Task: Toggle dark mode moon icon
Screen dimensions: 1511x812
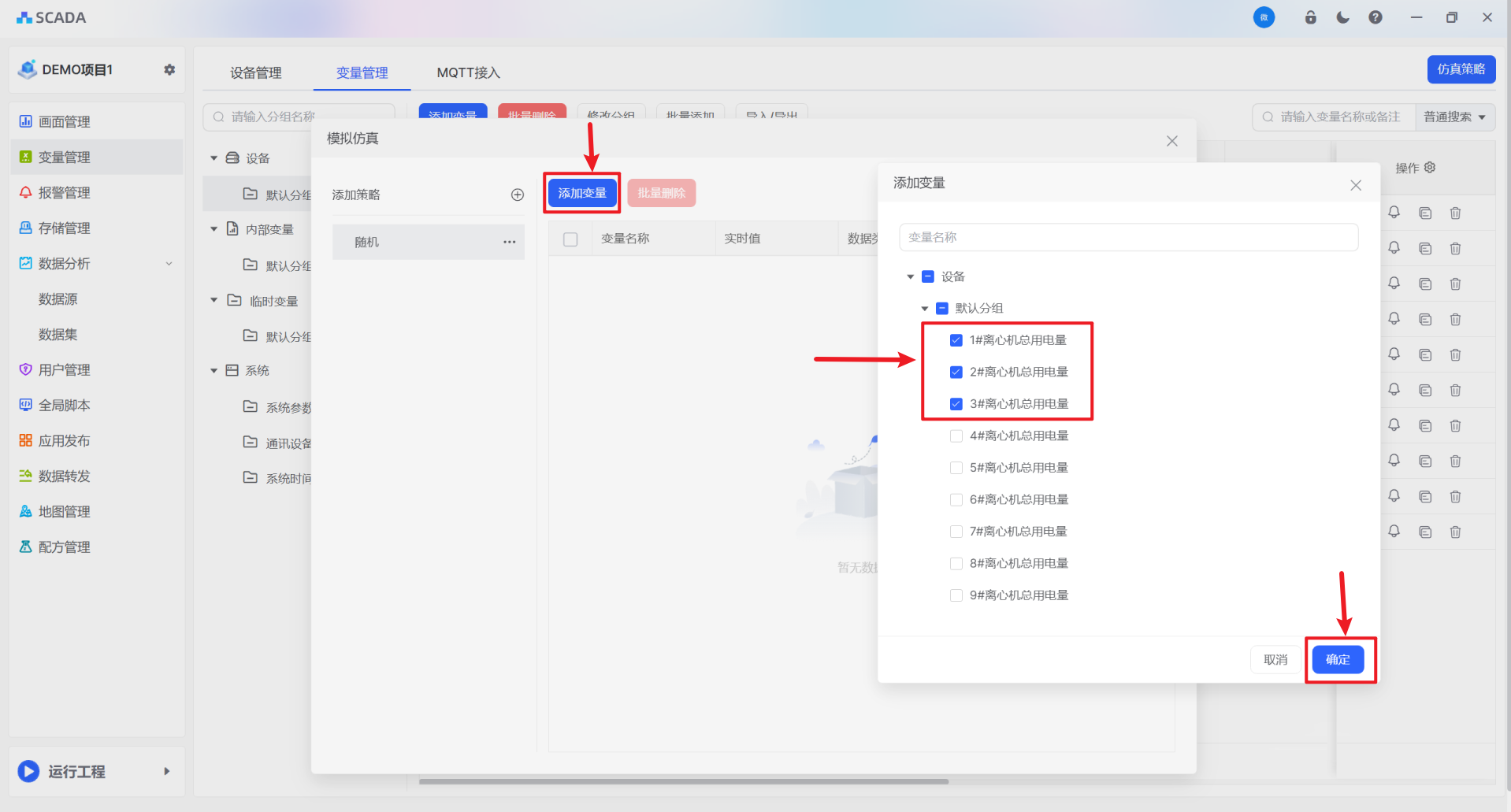Action: [x=1342, y=17]
